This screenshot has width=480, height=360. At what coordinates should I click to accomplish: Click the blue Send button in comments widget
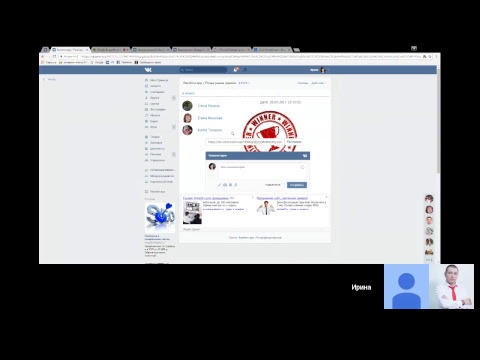click(x=297, y=185)
